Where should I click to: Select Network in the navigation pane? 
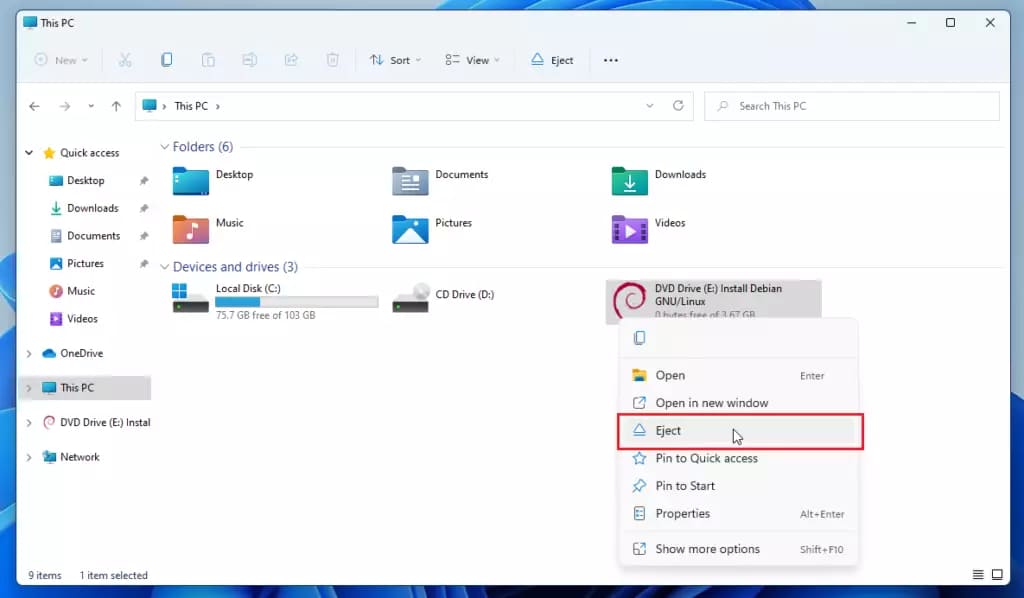[80, 457]
